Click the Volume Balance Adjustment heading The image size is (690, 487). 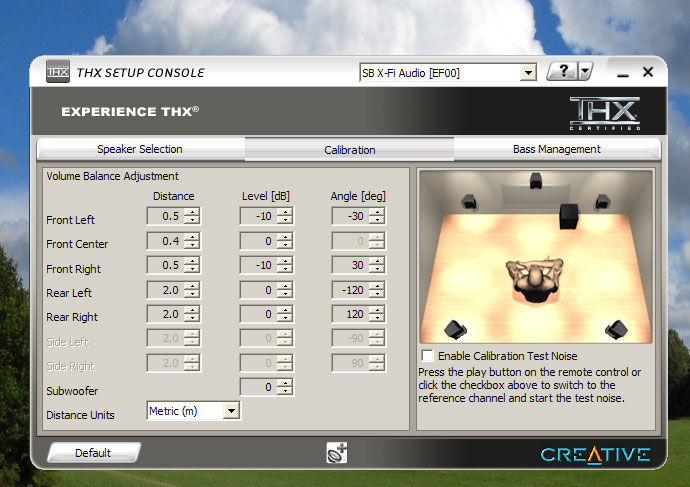coord(112,176)
